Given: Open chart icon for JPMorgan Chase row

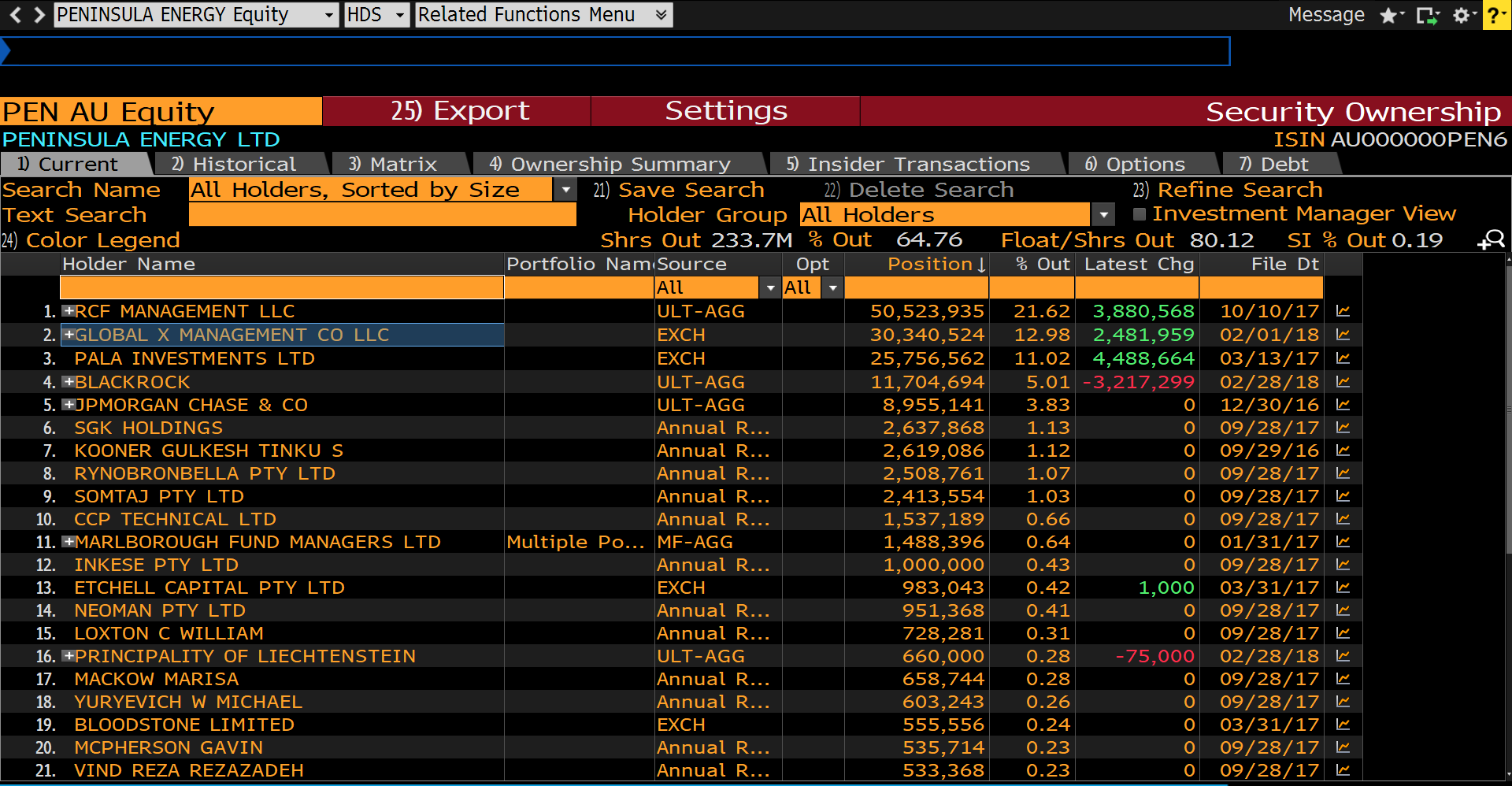Looking at the screenshot, I should click(1343, 406).
